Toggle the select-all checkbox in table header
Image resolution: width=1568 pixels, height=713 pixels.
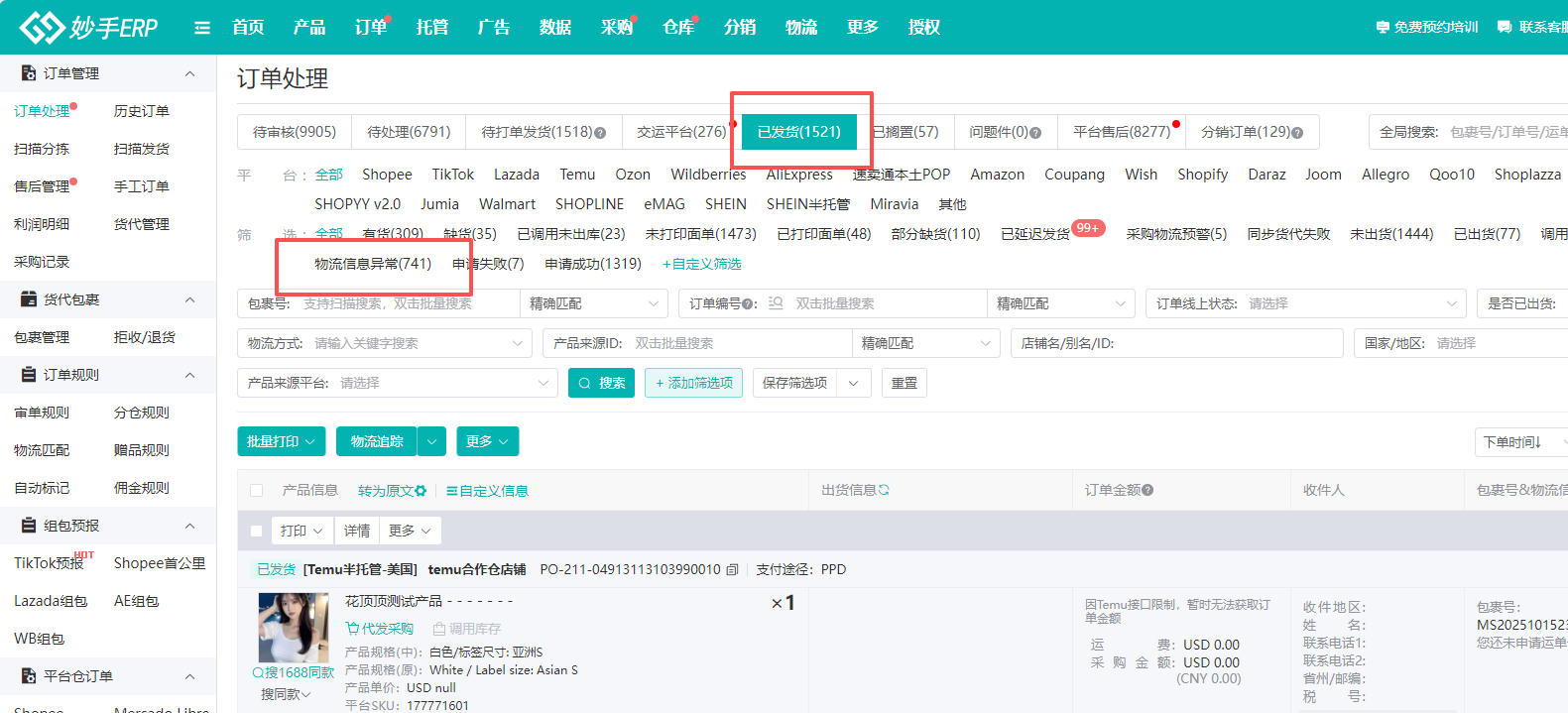coord(257,491)
